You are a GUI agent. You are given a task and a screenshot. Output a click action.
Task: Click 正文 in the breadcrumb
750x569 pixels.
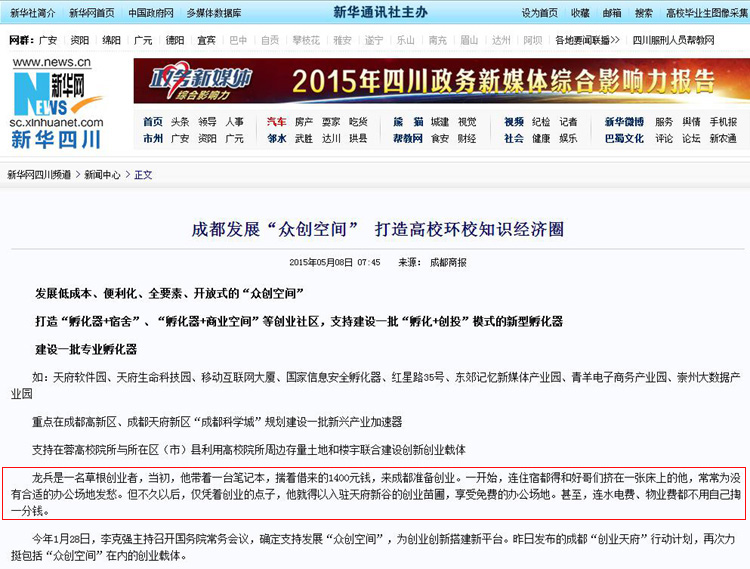(x=143, y=175)
